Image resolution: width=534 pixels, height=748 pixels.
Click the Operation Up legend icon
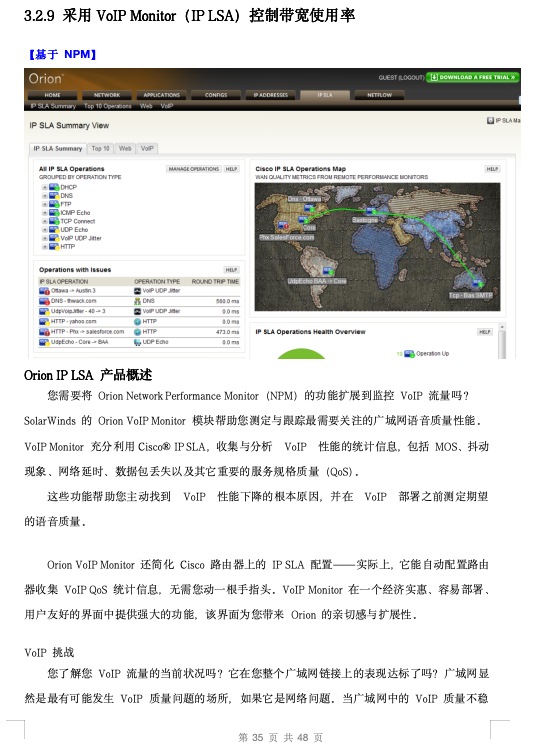tap(409, 353)
